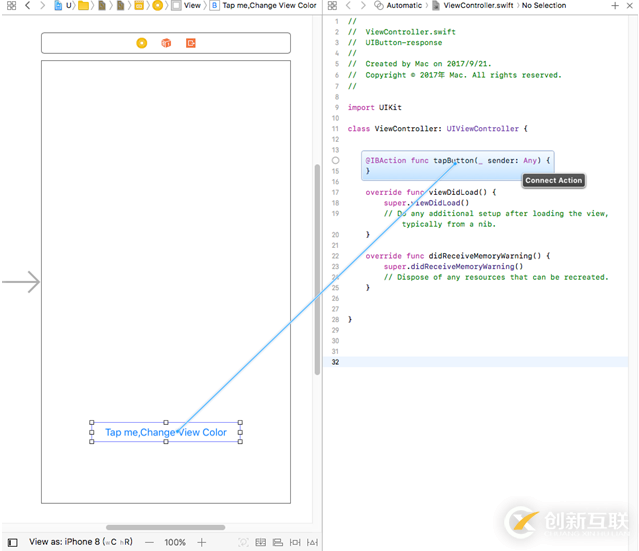Add a new assistant editor pane
This screenshot has width=639, height=551.
[615, 5]
